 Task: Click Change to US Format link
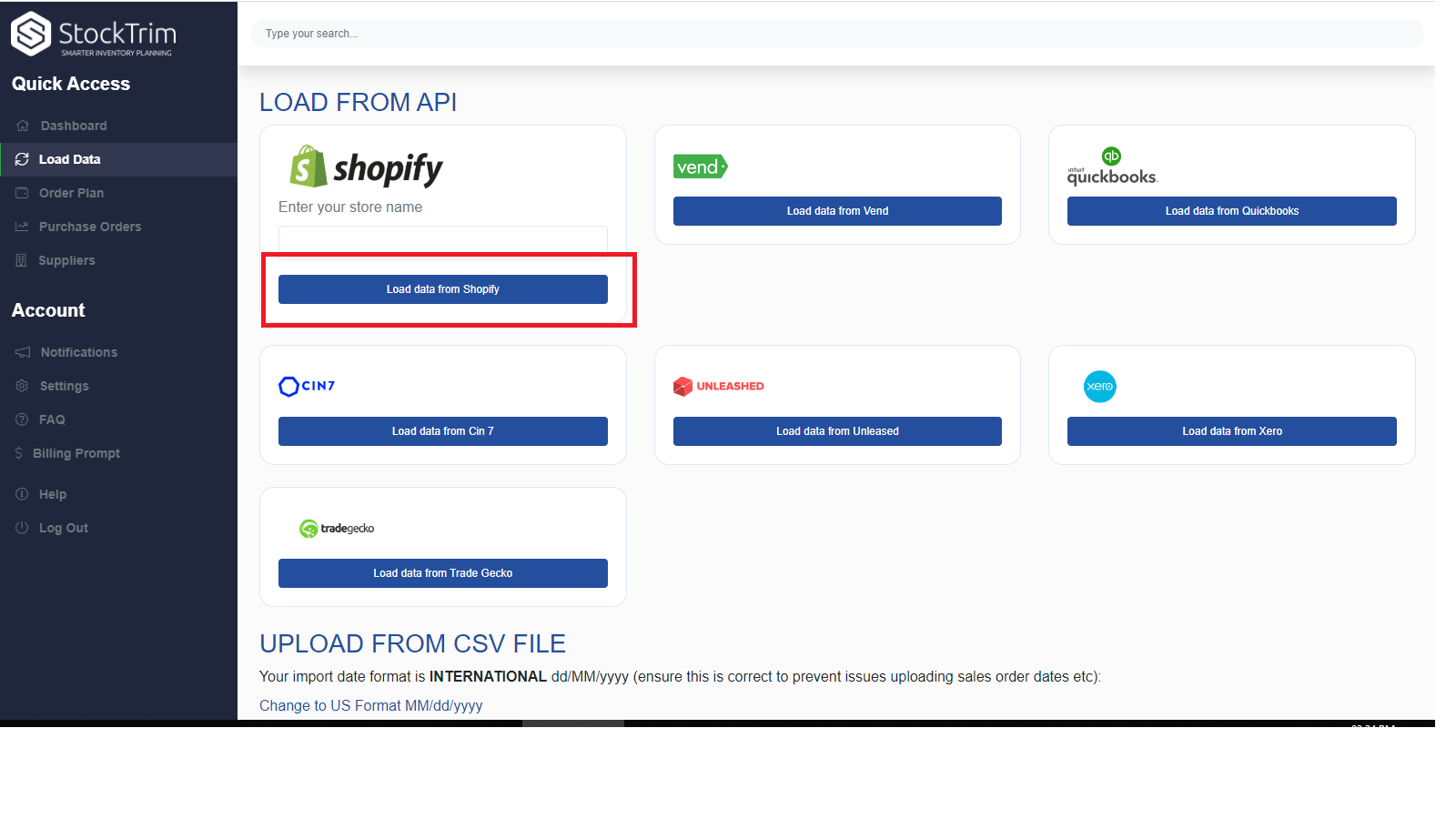pos(370,705)
